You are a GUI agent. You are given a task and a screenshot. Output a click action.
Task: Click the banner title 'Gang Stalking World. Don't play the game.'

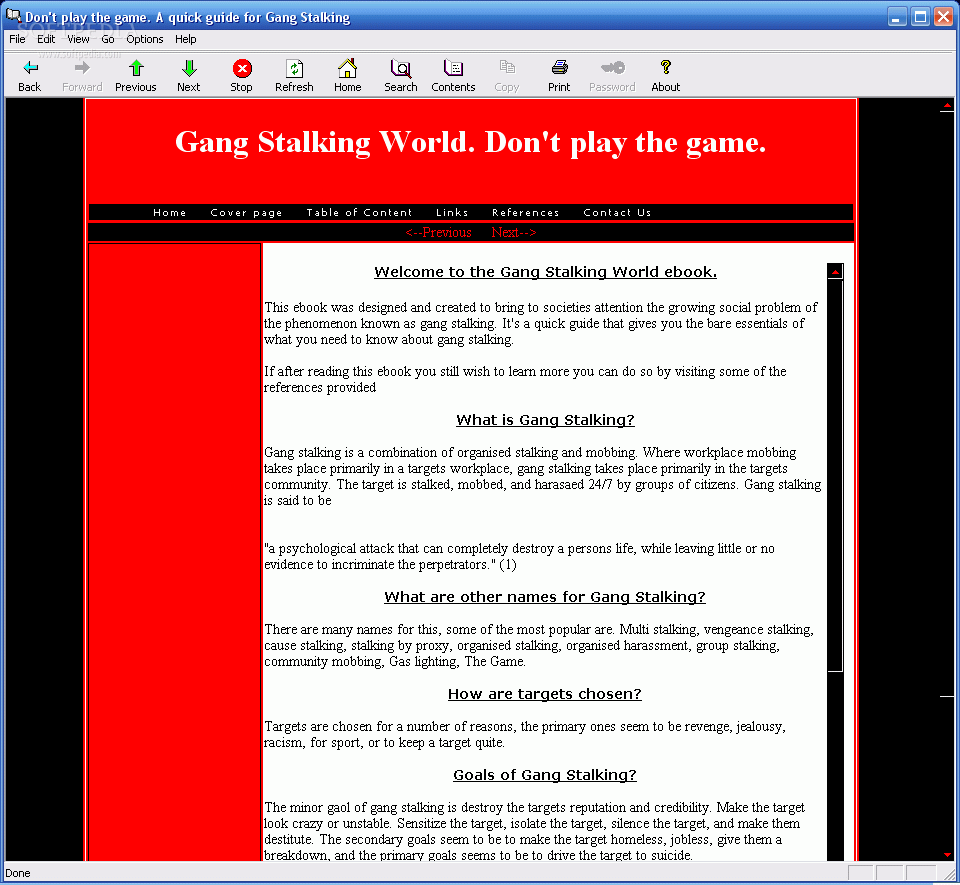471,143
